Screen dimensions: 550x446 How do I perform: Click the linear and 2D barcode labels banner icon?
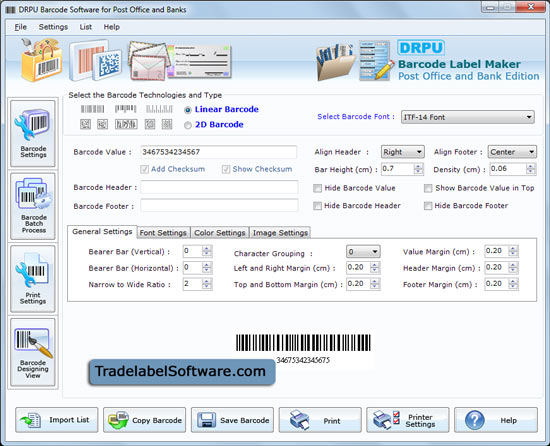(95, 60)
